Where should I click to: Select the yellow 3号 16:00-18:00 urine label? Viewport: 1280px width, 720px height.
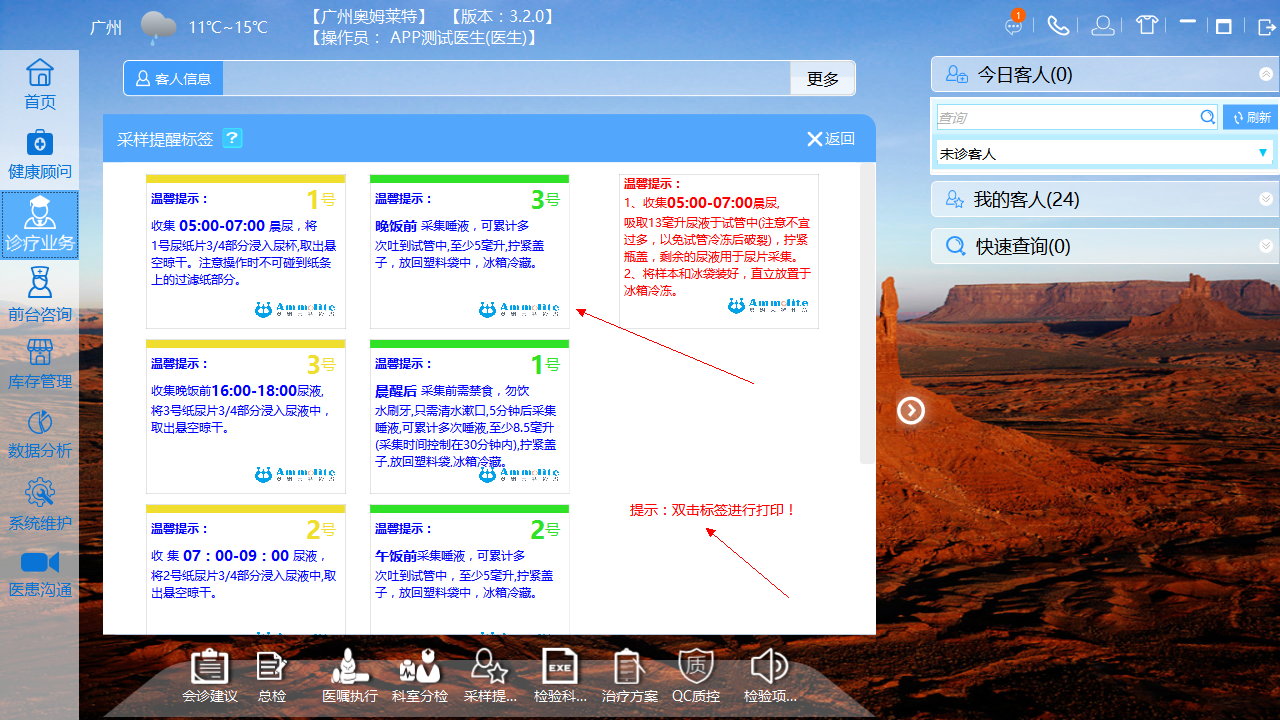coord(246,416)
